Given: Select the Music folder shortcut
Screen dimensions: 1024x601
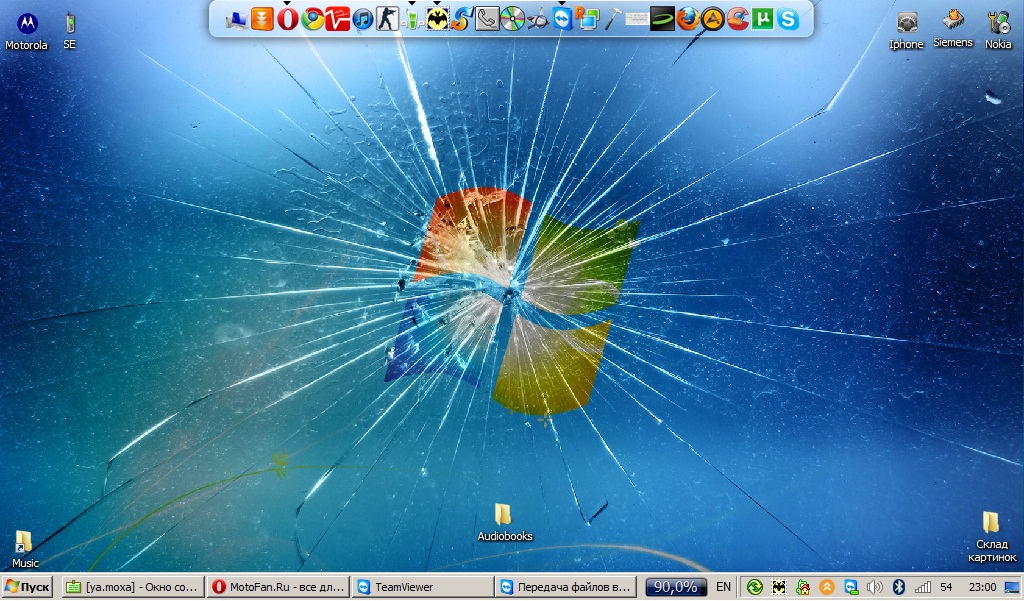Looking at the screenshot, I should tap(25, 549).
